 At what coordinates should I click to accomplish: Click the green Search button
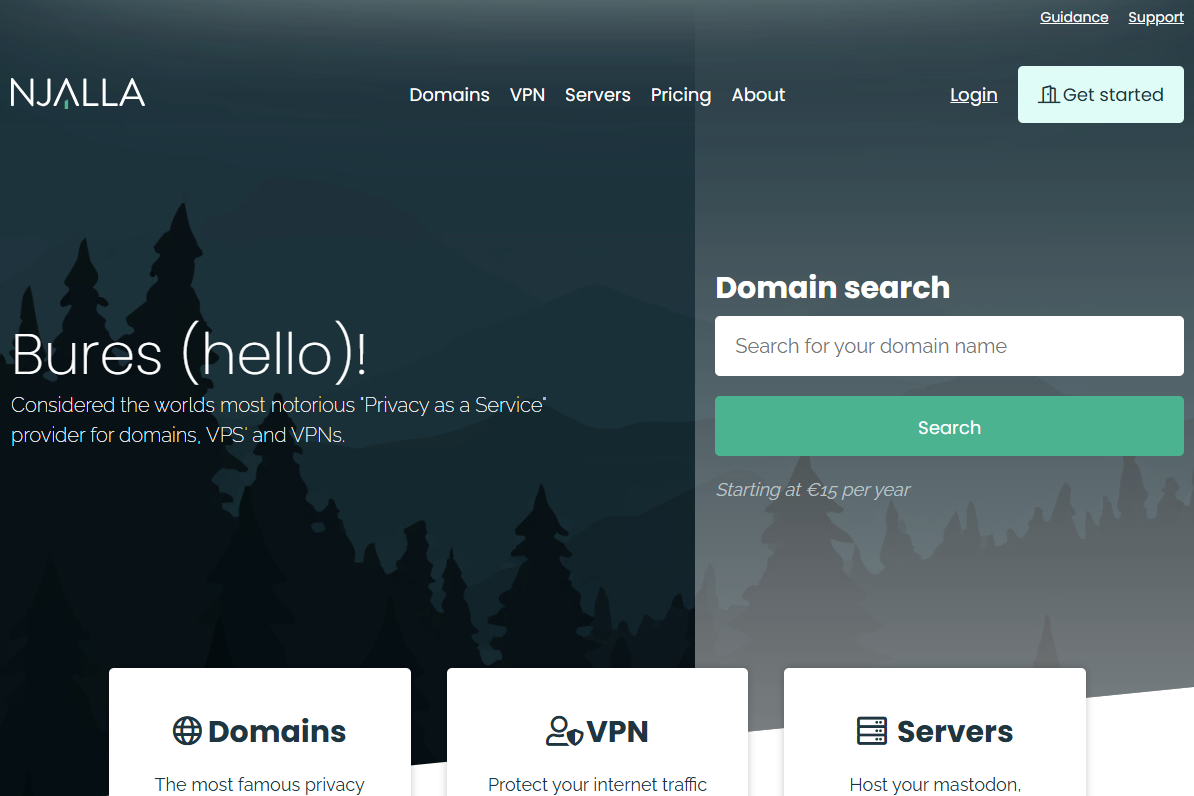tap(949, 426)
